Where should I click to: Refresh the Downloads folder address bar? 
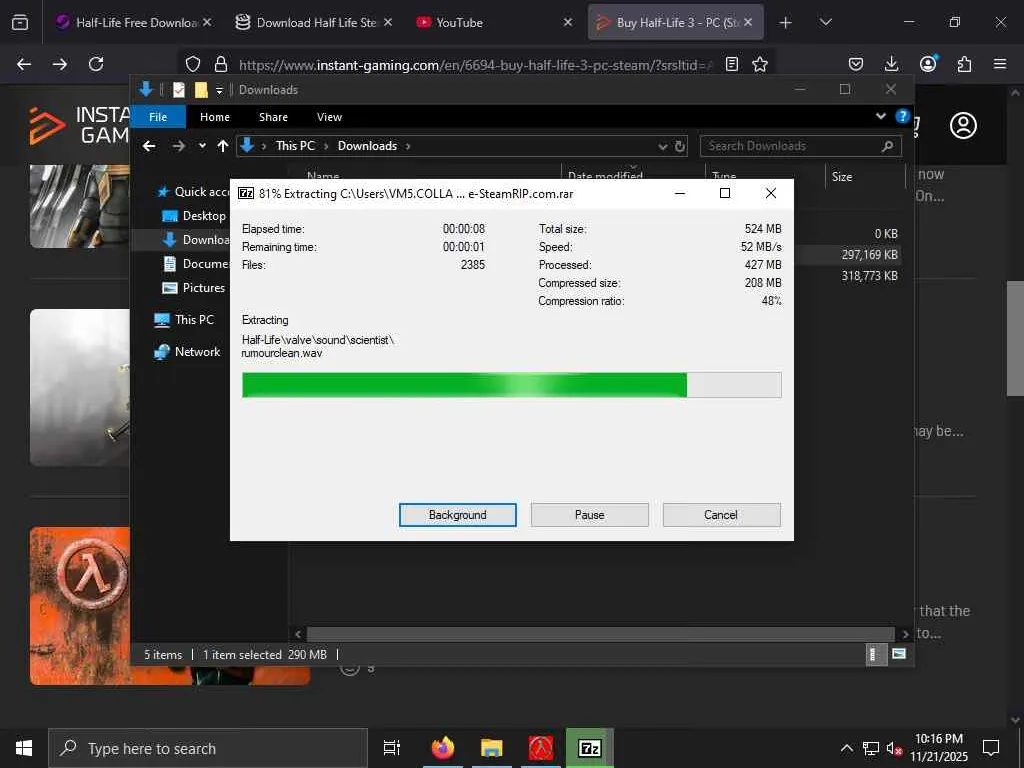tap(680, 146)
